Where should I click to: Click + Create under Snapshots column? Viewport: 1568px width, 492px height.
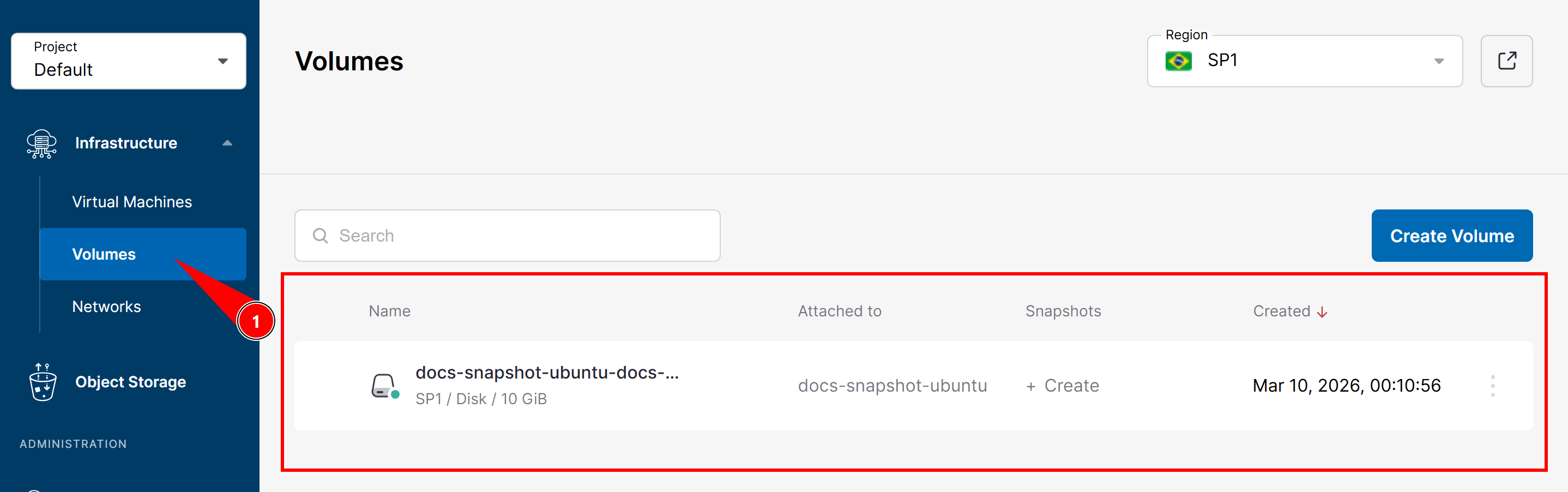coord(1062,386)
